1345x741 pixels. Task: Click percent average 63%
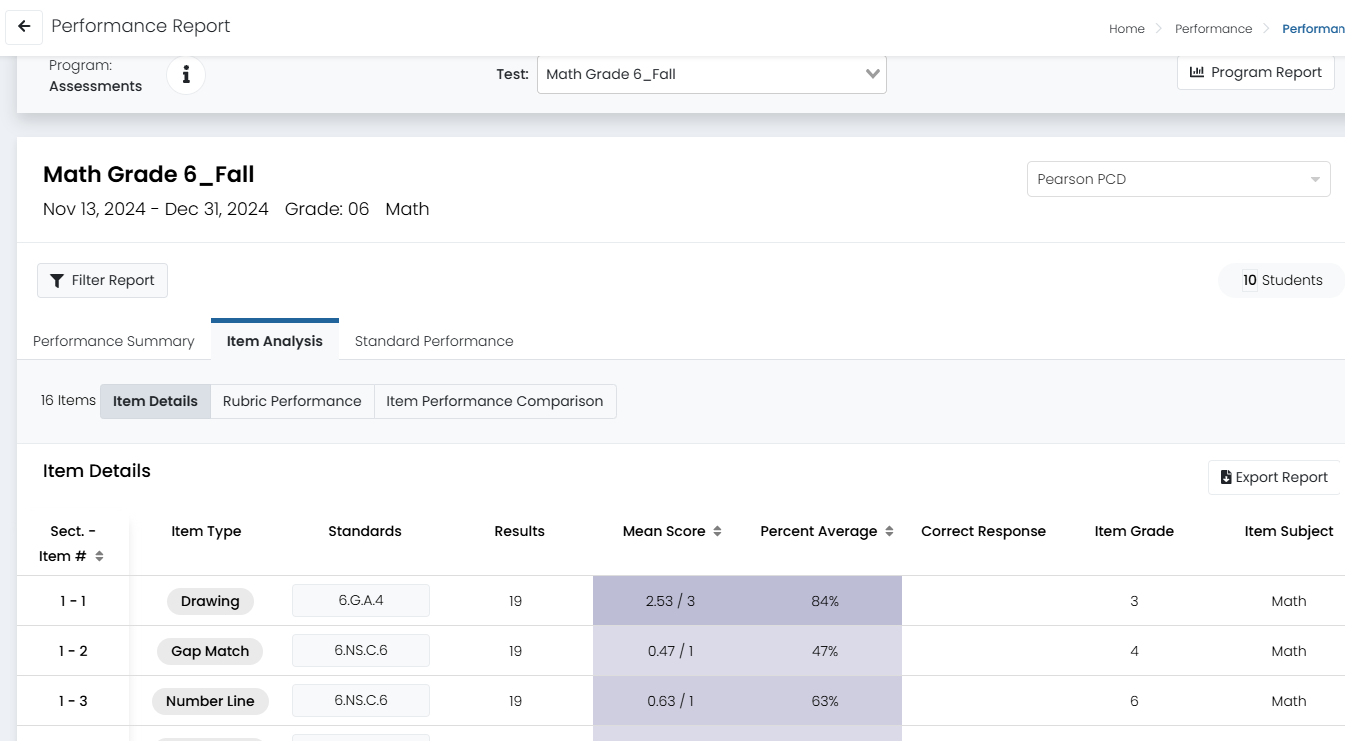pos(825,701)
